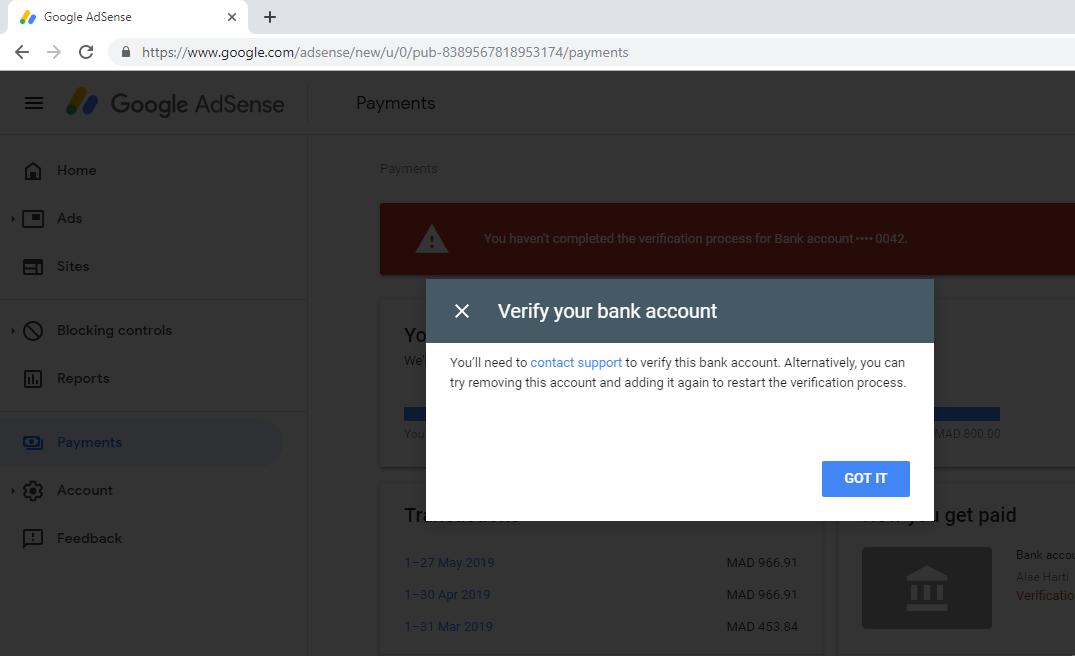Reload the page with browser refresh
This screenshot has width=1075, height=656.
click(x=86, y=52)
